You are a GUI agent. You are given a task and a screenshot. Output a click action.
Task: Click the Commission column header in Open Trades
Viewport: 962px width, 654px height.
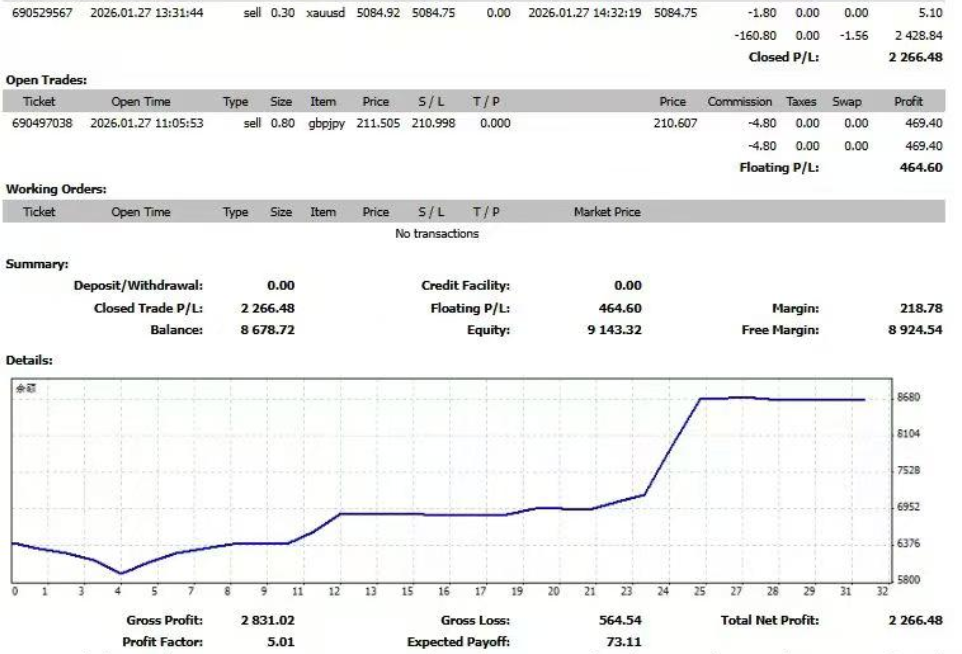(739, 102)
